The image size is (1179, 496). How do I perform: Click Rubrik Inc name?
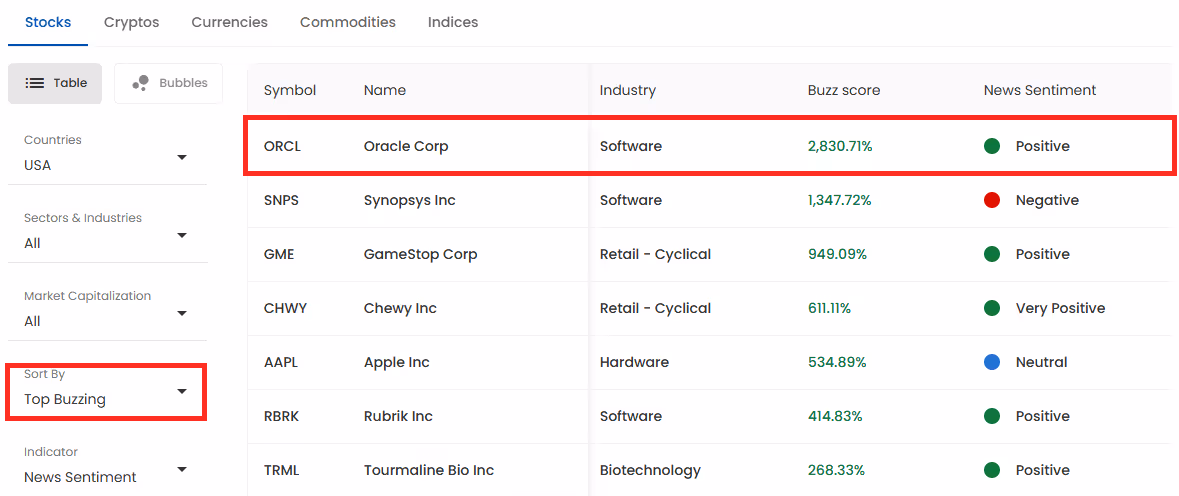pos(399,417)
